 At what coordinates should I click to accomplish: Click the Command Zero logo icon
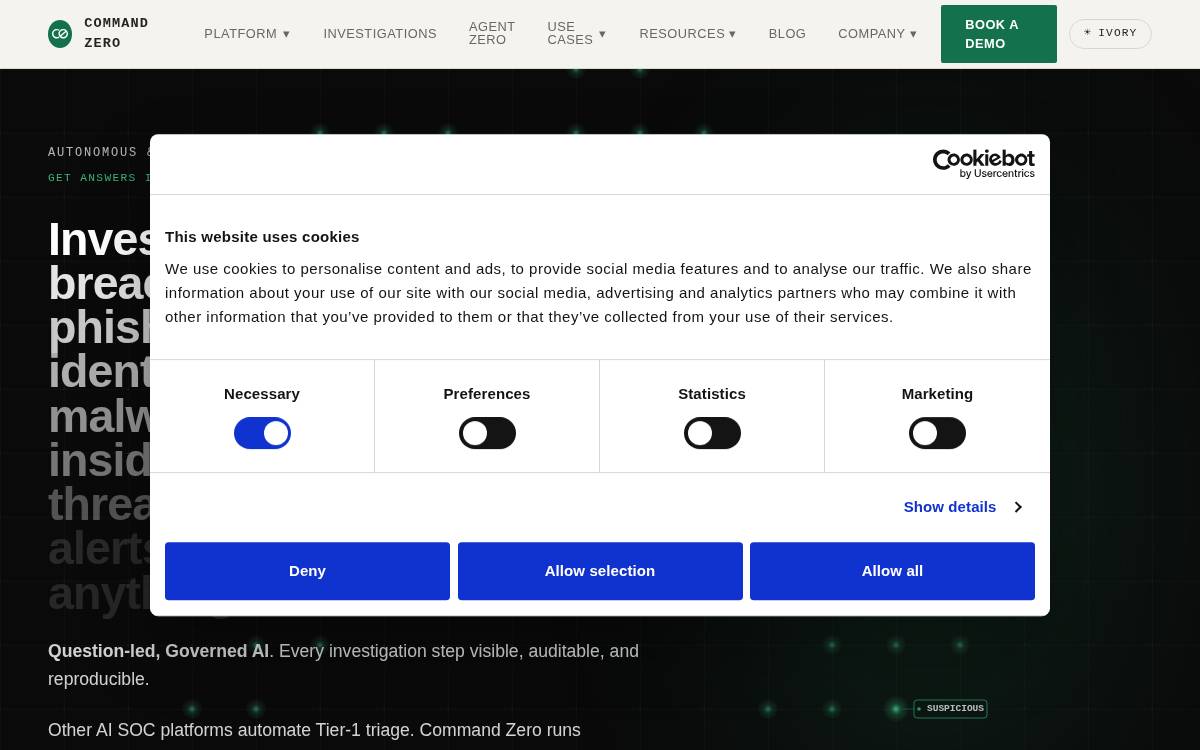click(x=60, y=34)
